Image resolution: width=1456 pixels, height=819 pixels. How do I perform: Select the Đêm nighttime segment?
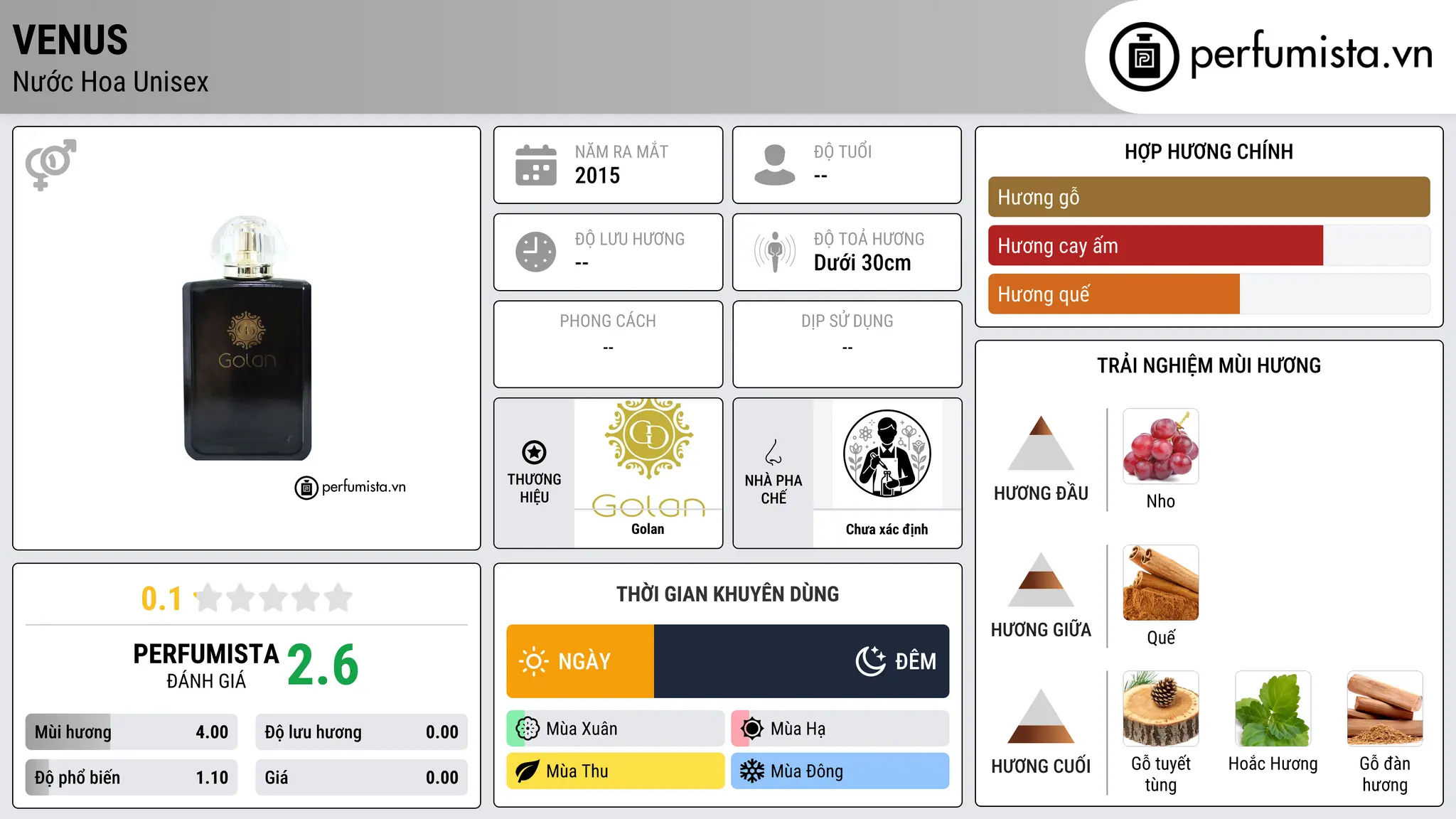[802, 661]
